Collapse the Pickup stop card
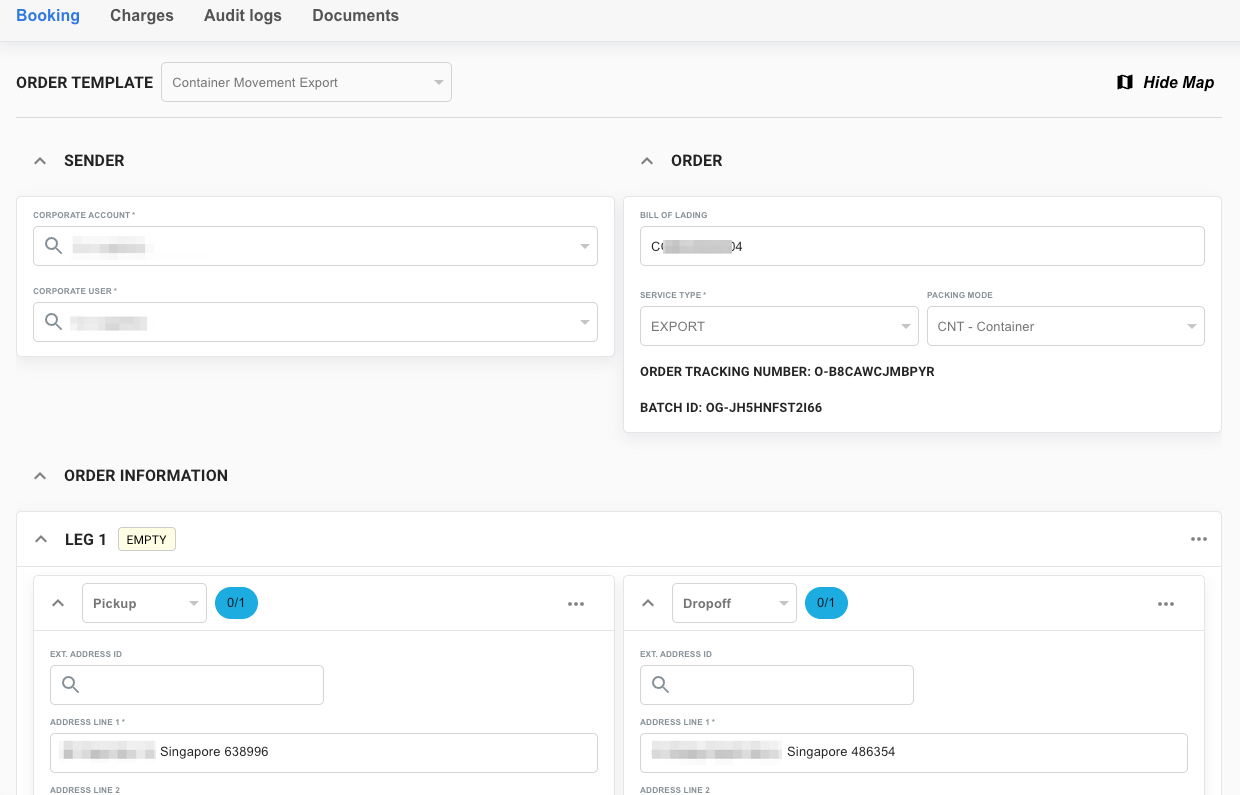 (x=58, y=603)
